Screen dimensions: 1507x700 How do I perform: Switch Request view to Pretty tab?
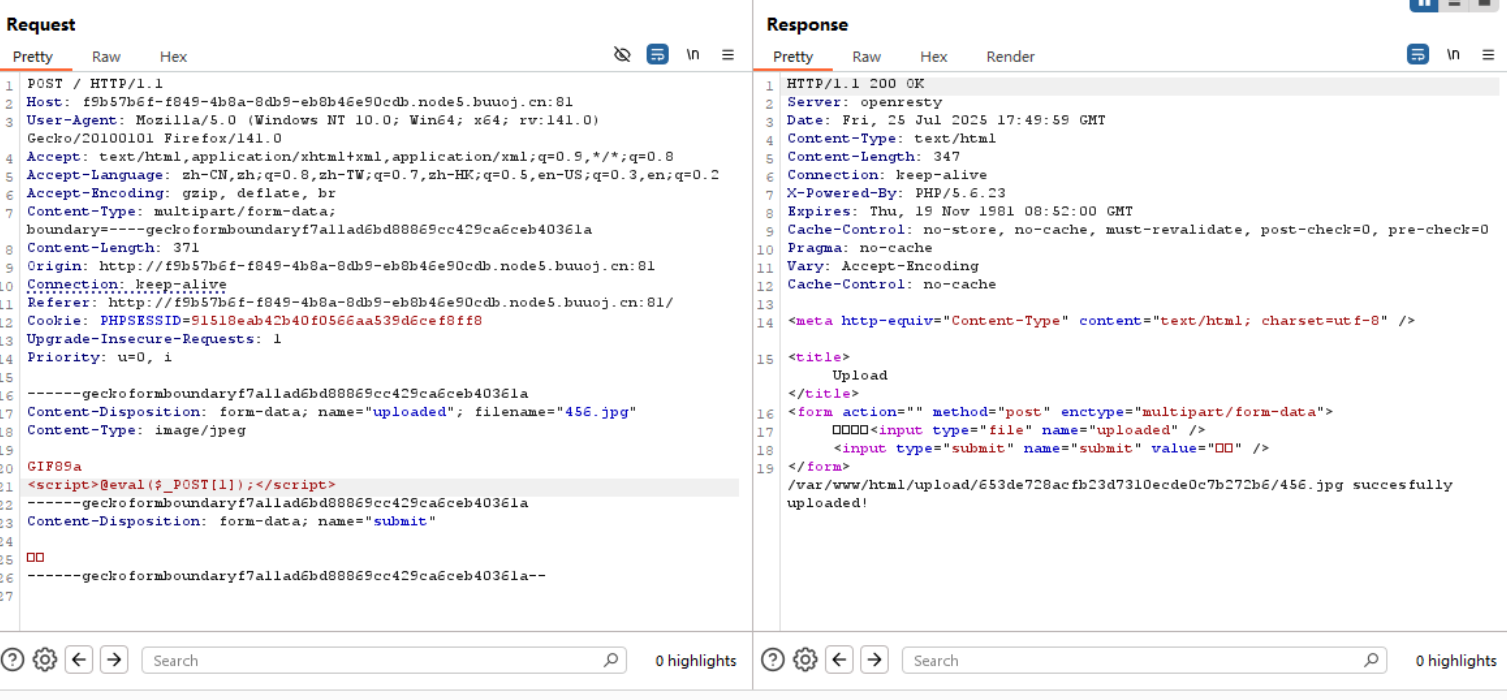[x=33, y=57]
